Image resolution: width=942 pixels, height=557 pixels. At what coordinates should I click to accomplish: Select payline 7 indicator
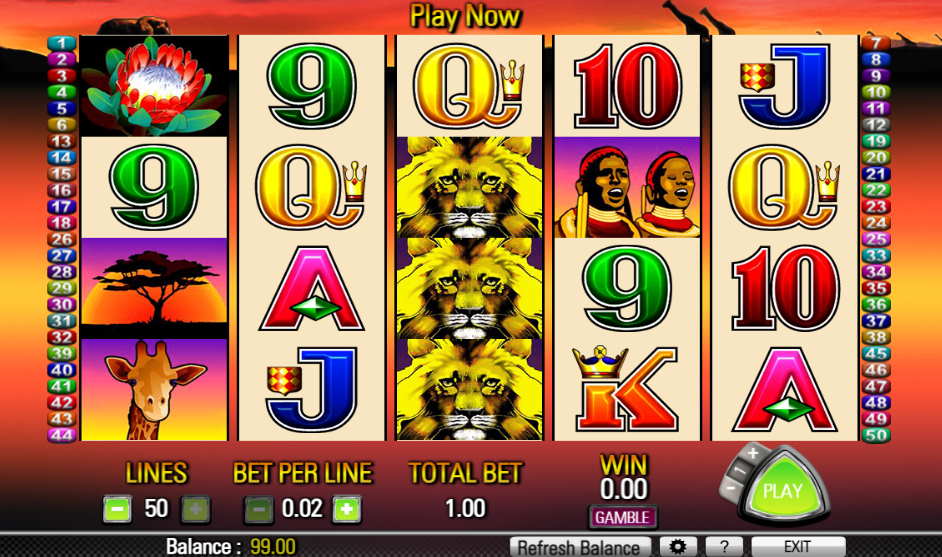[x=876, y=43]
